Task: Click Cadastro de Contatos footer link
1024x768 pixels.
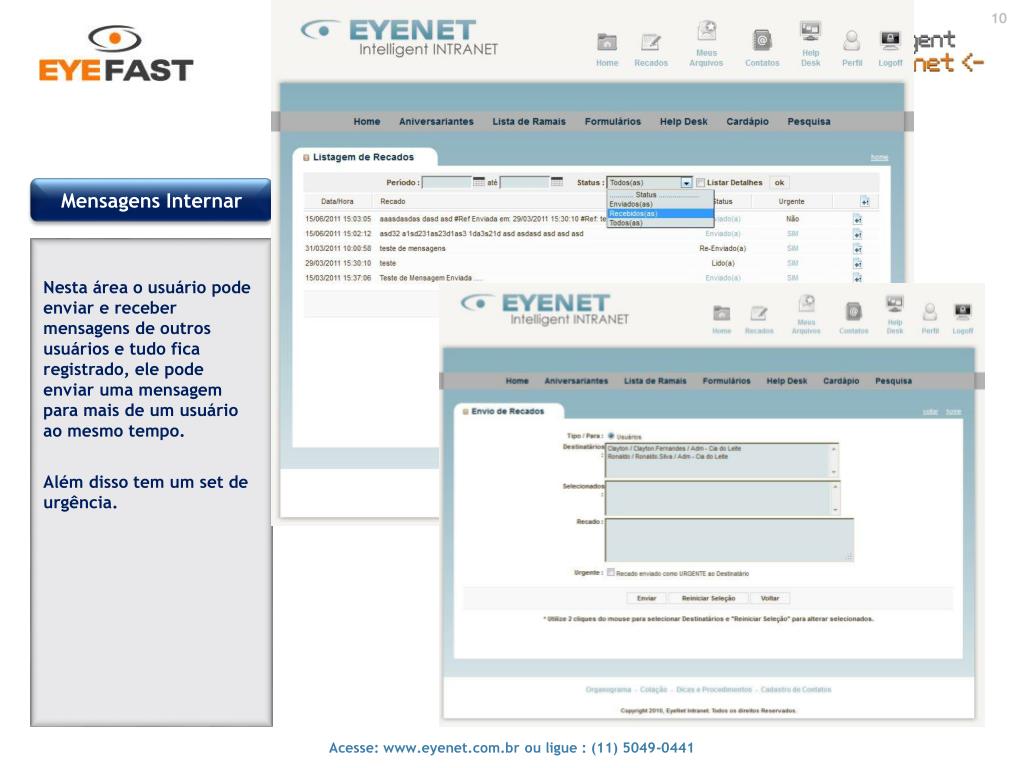Action: [x=795, y=690]
